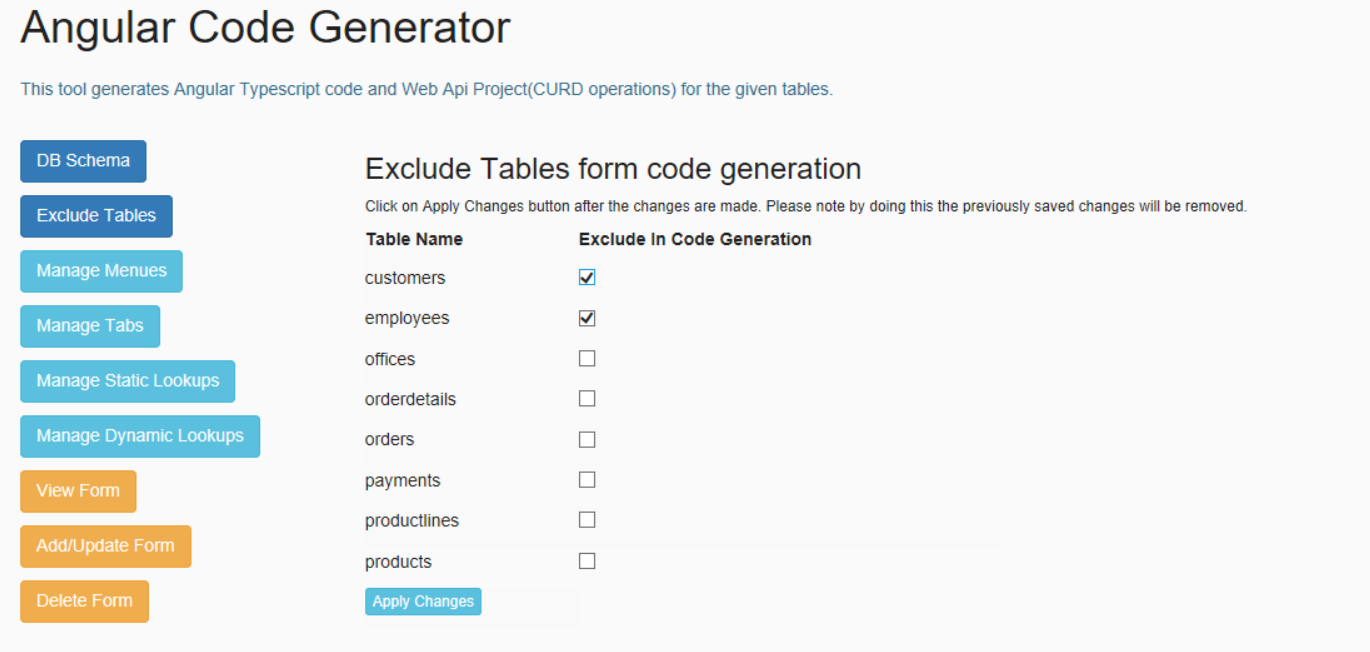1370x652 pixels.
Task: Open Manage Static Lookups
Action: click(127, 381)
